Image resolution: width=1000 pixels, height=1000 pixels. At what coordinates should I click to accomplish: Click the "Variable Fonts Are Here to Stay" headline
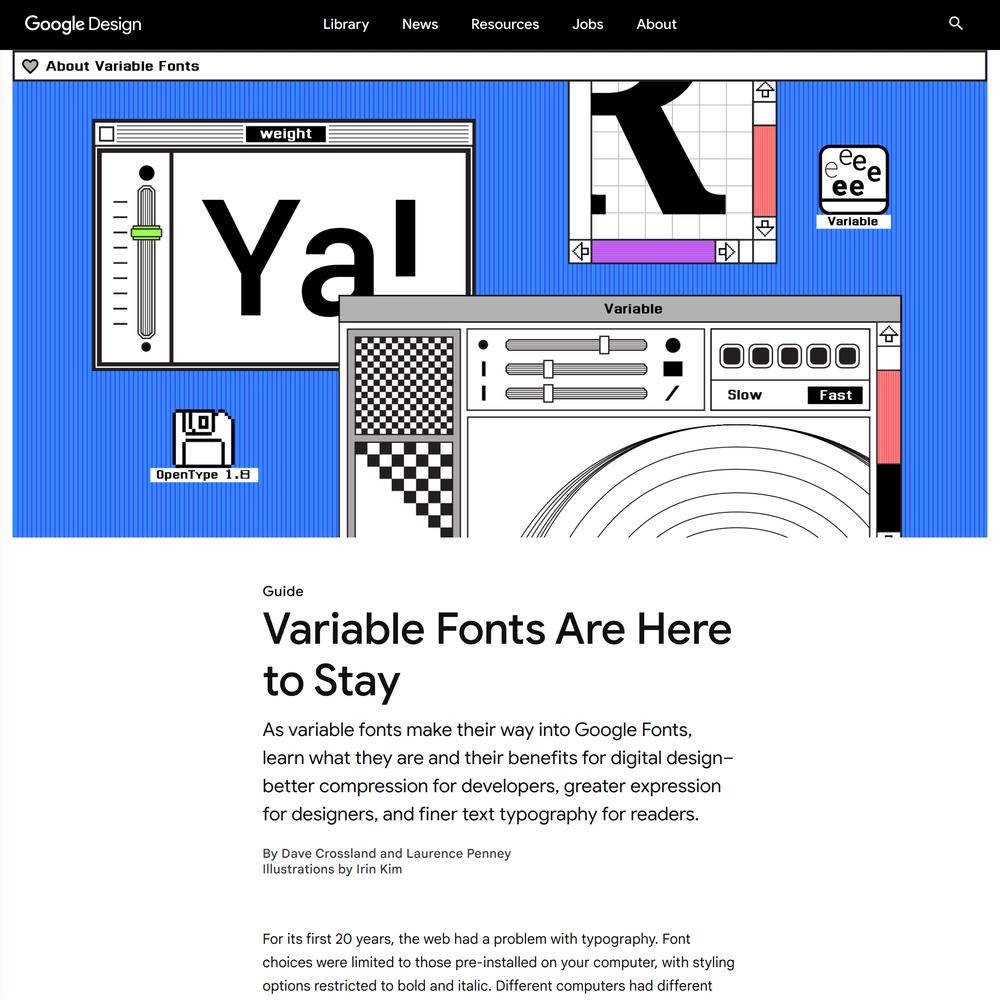coord(497,655)
